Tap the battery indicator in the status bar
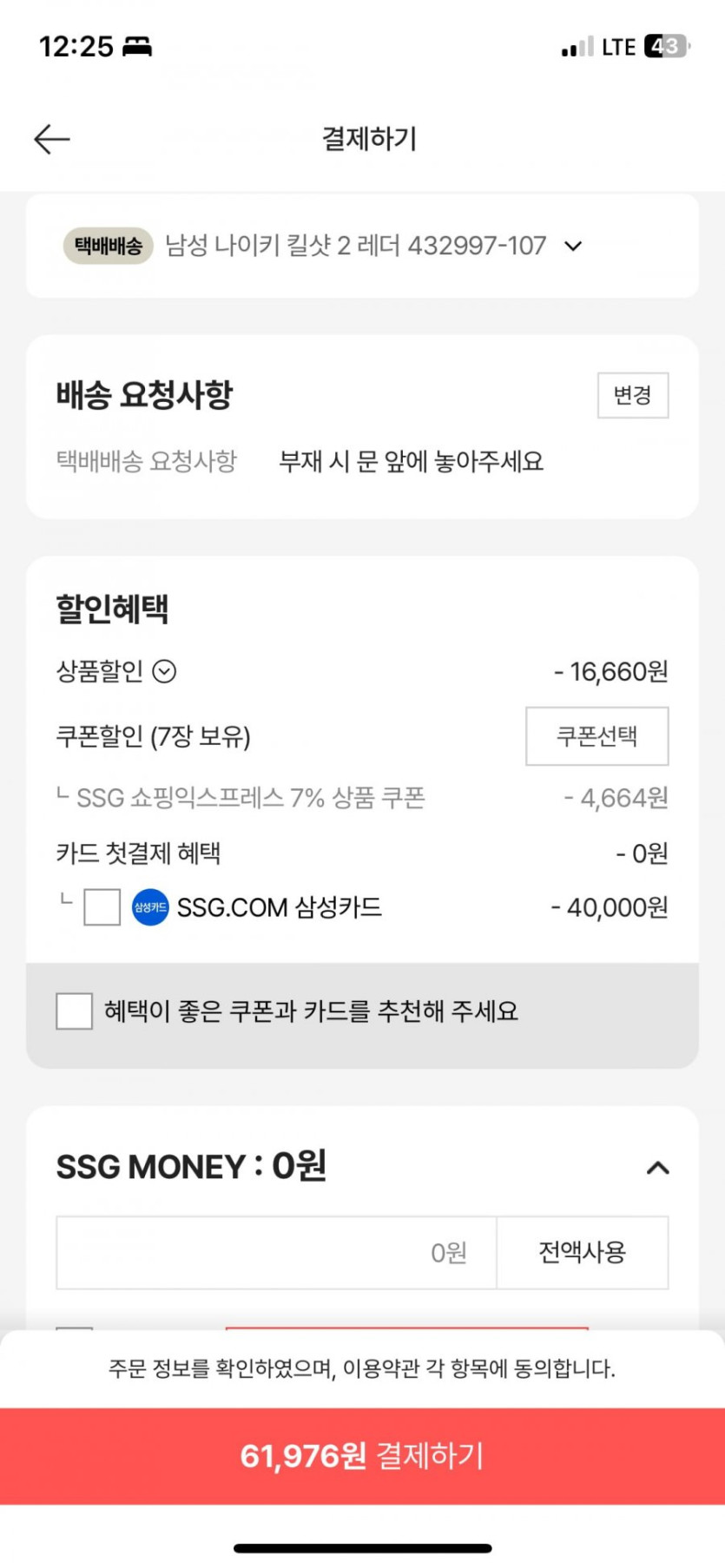This screenshot has width=725, height=1568. point(667,46)
